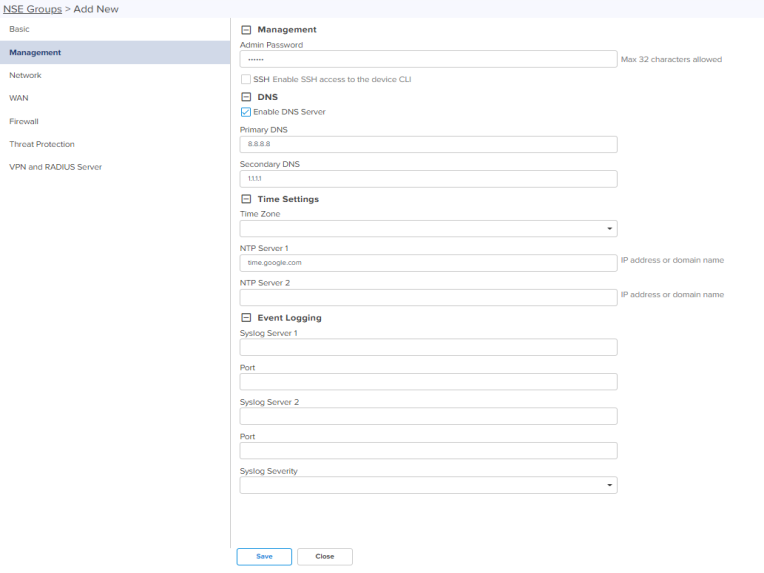
Task: Click the Close button
Action: pyautogui.click(x=325, y=556)
